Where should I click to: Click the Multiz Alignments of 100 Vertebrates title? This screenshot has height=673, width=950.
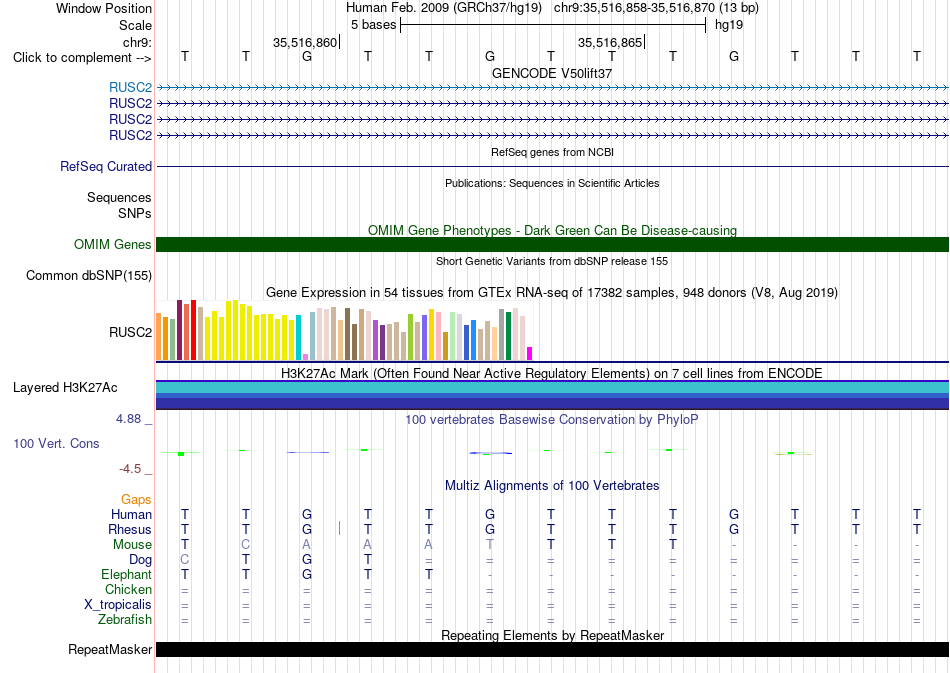click(x=552, y=485)
